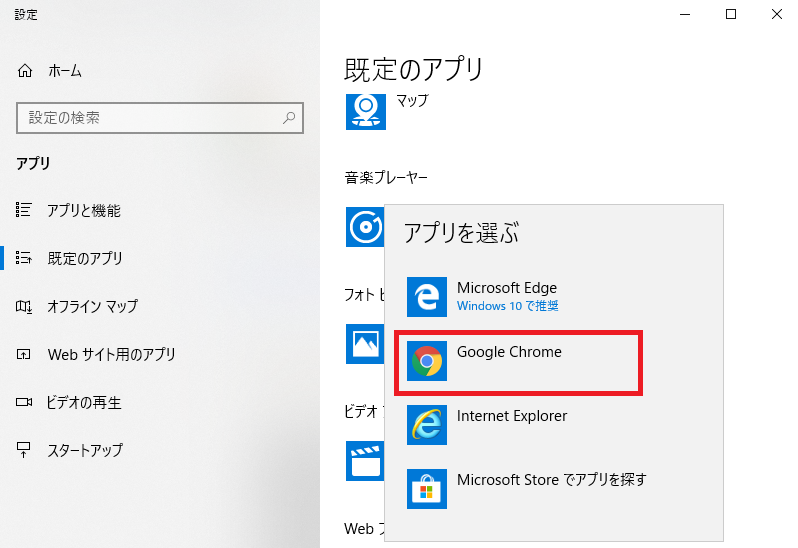Choose Microsoft Edge from app list
798x548 pixels.
554,297
